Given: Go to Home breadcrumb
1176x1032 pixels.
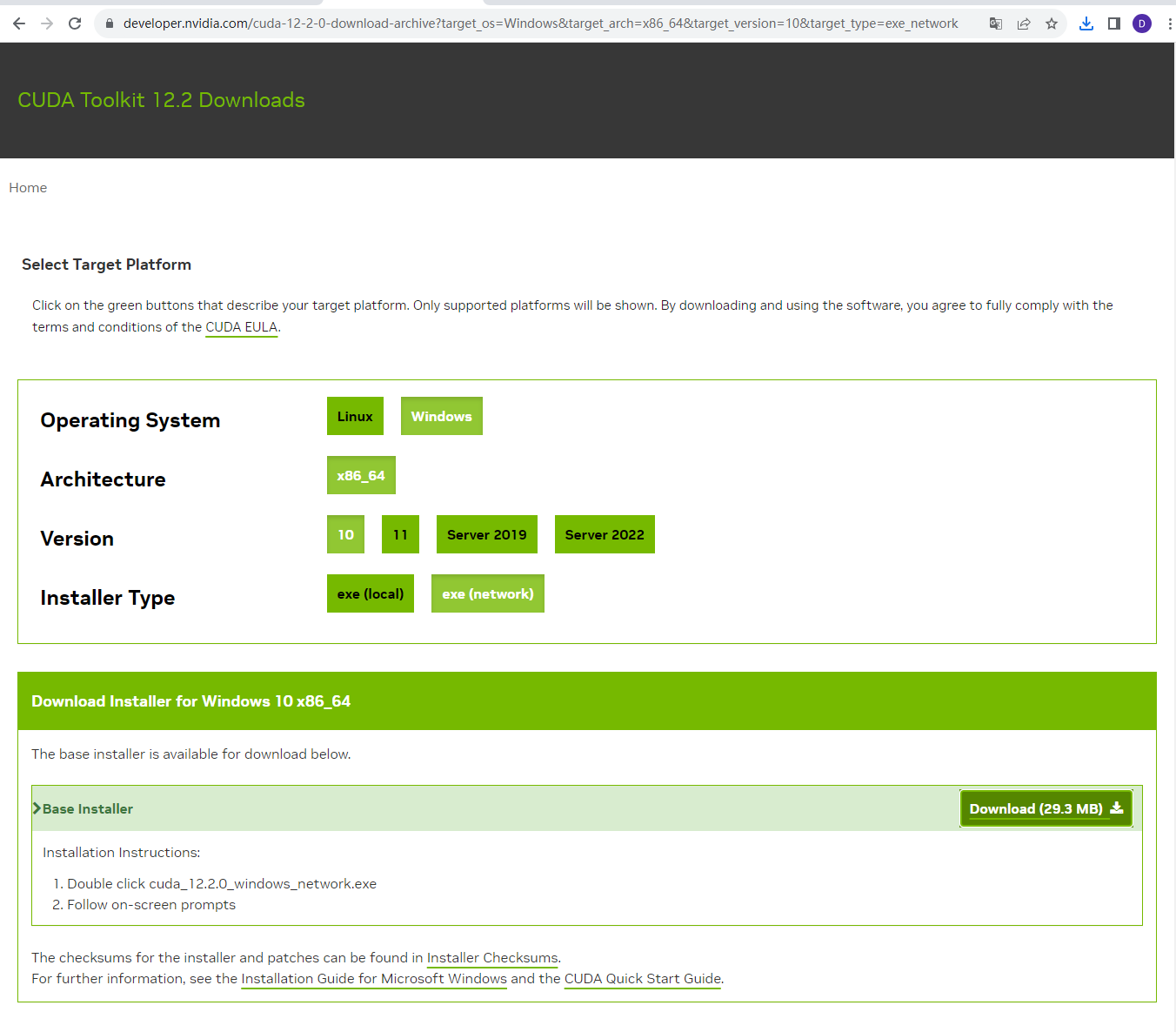Looking at the screenshot, I should click(28, 188).
